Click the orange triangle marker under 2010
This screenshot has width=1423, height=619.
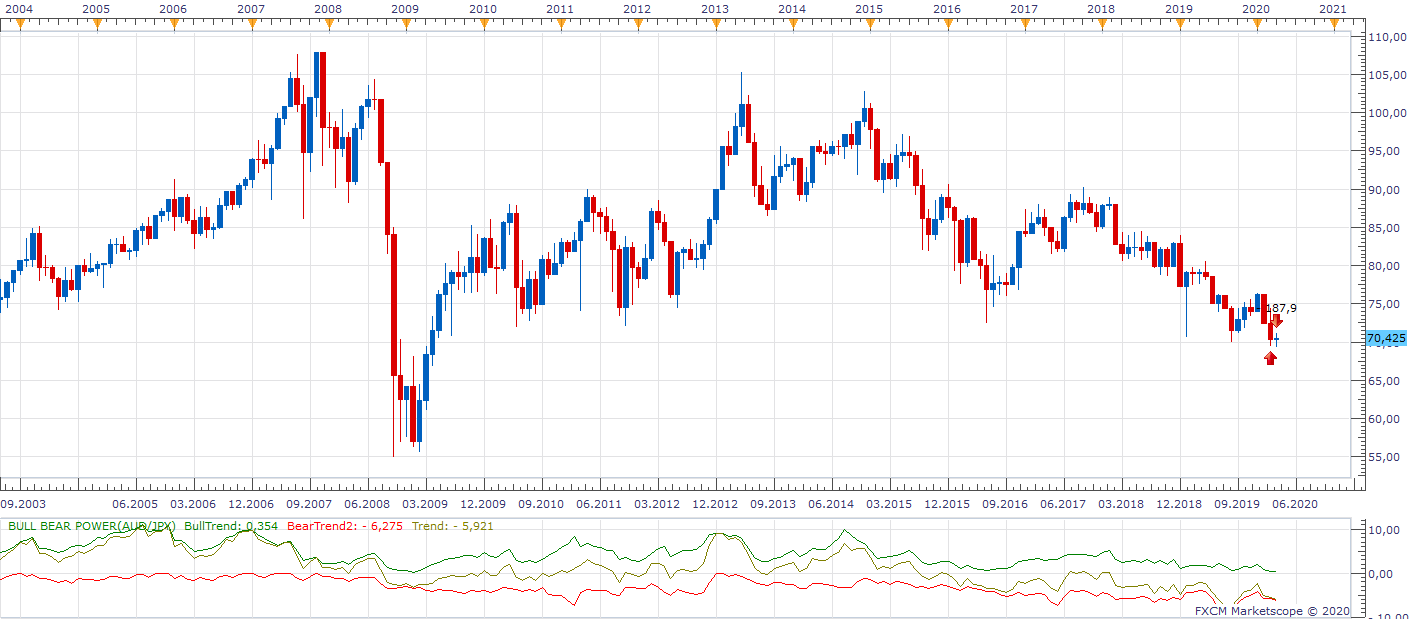pyautogui.click(x=483, y=23)
